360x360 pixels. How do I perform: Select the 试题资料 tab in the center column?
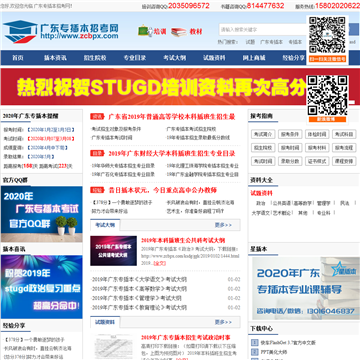pyautogui.click(x=105, y=322)
